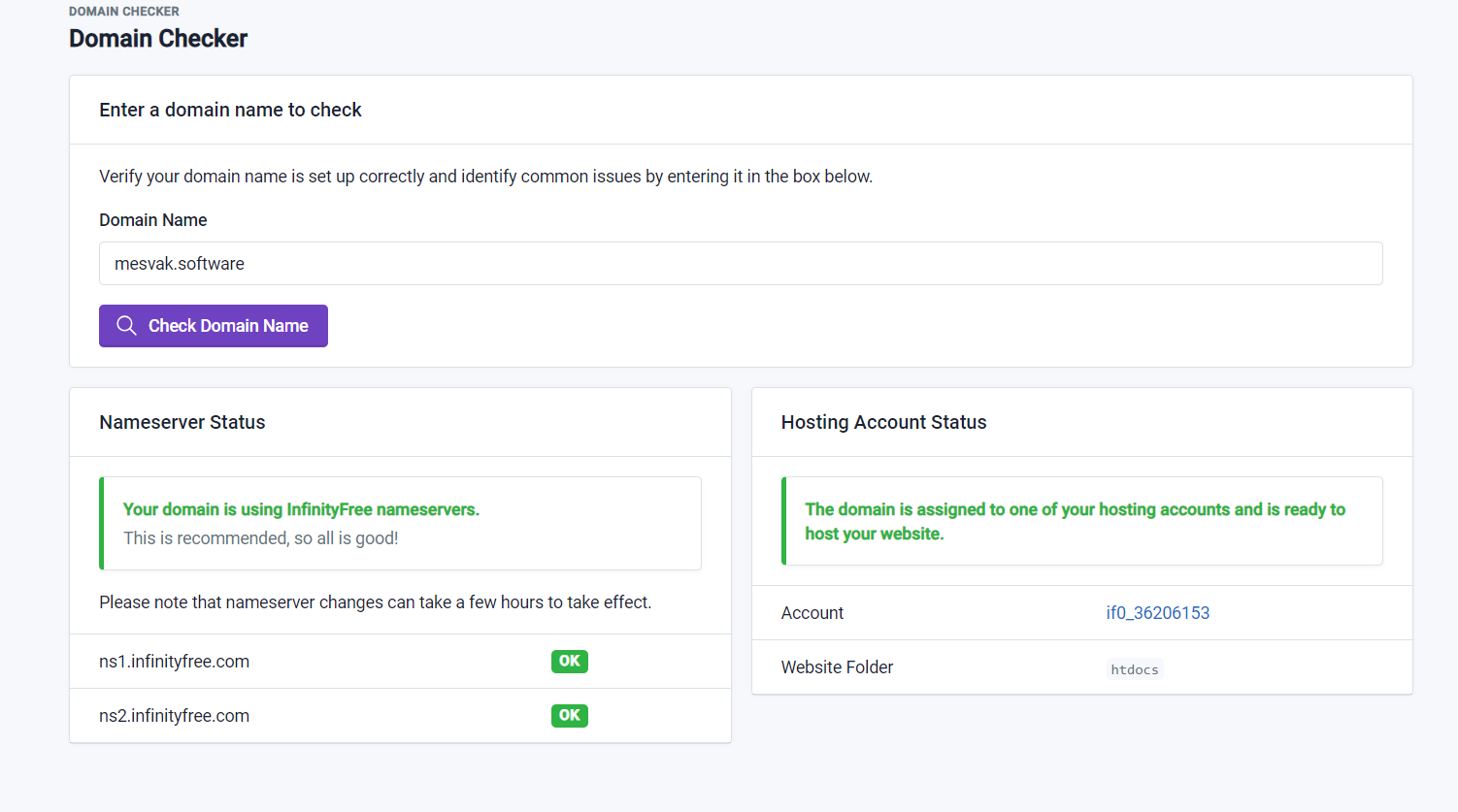
Task: Click the Website Folder row label
Action: pos(837,667)
